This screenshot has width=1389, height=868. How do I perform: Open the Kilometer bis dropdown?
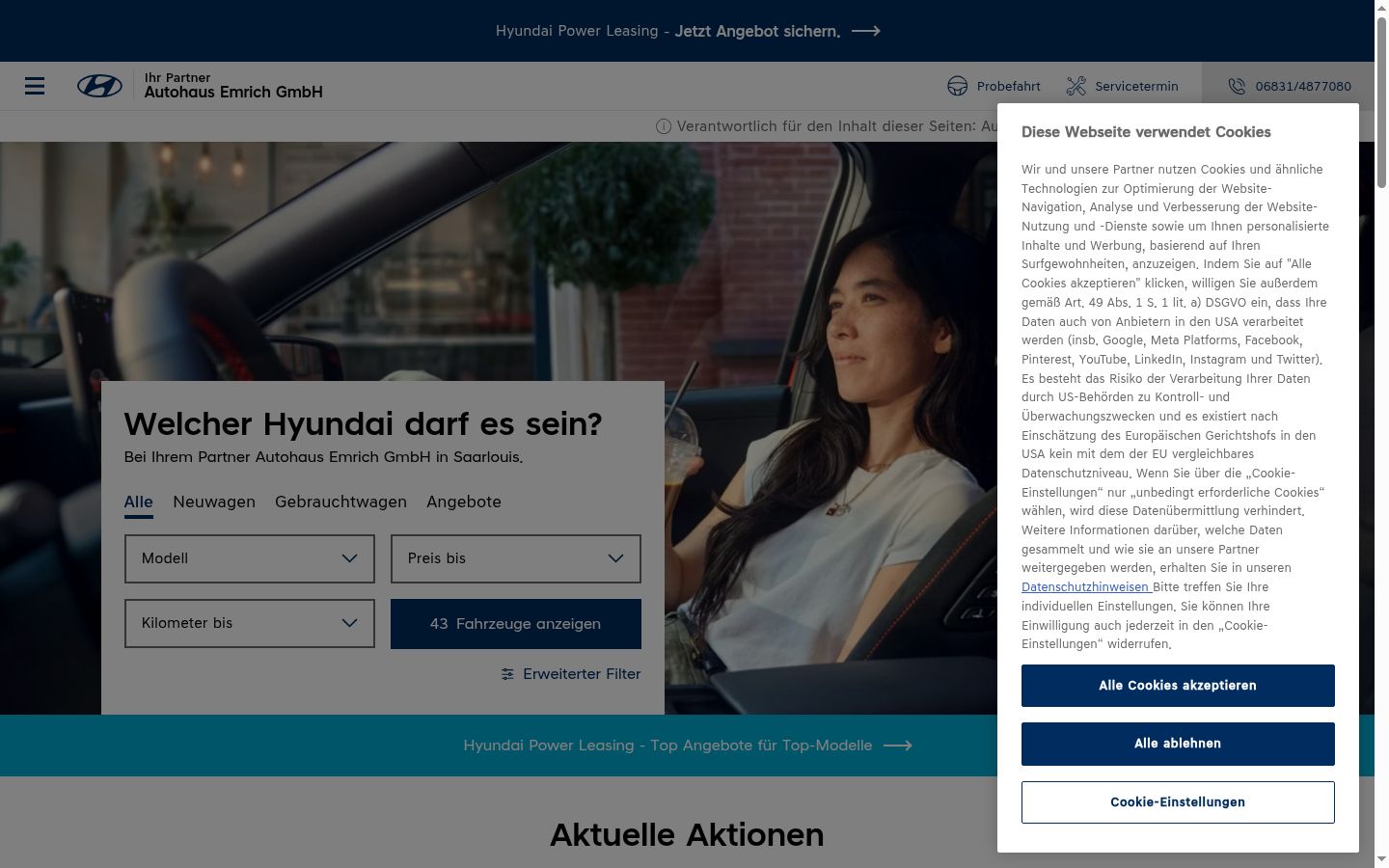click(x=250, y=623)
